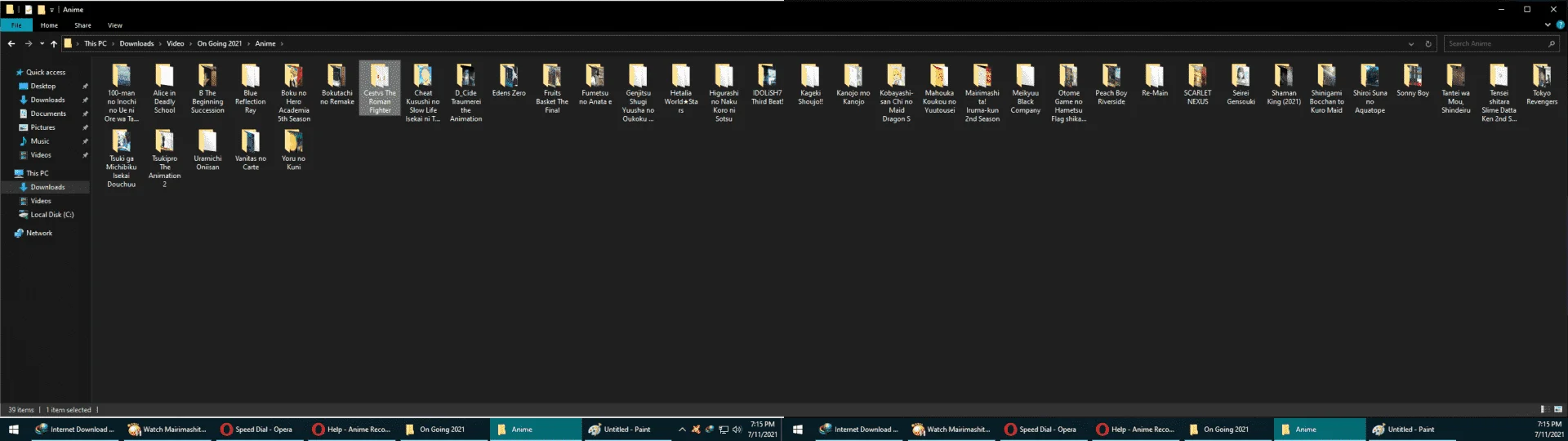Open Pictures under Quick access
Image resolution: width=1568 pixels, height=441 pixels.
point(43,127)
